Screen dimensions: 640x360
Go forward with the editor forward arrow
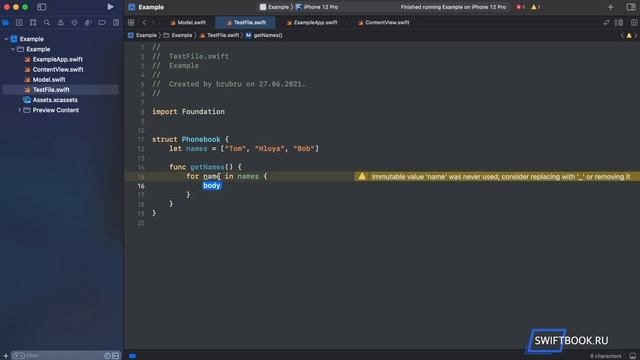153,22
